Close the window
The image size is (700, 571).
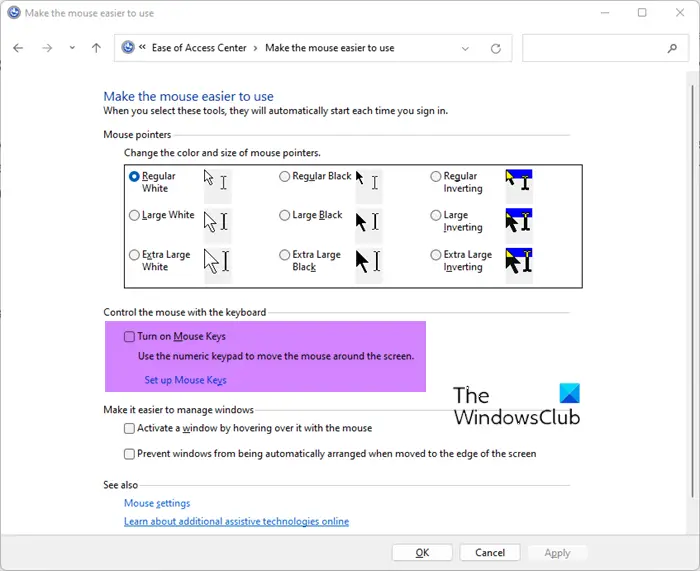tap(680, 13)
